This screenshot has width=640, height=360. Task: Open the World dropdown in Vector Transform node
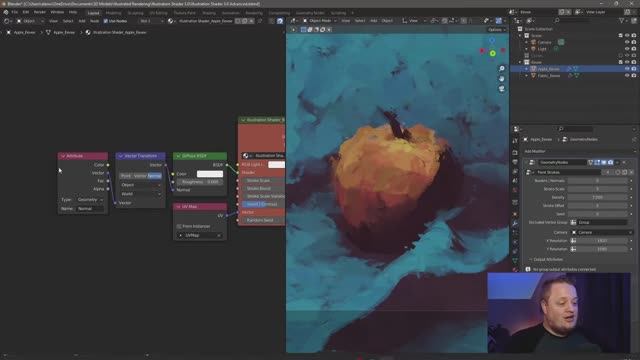pos(140,194)
